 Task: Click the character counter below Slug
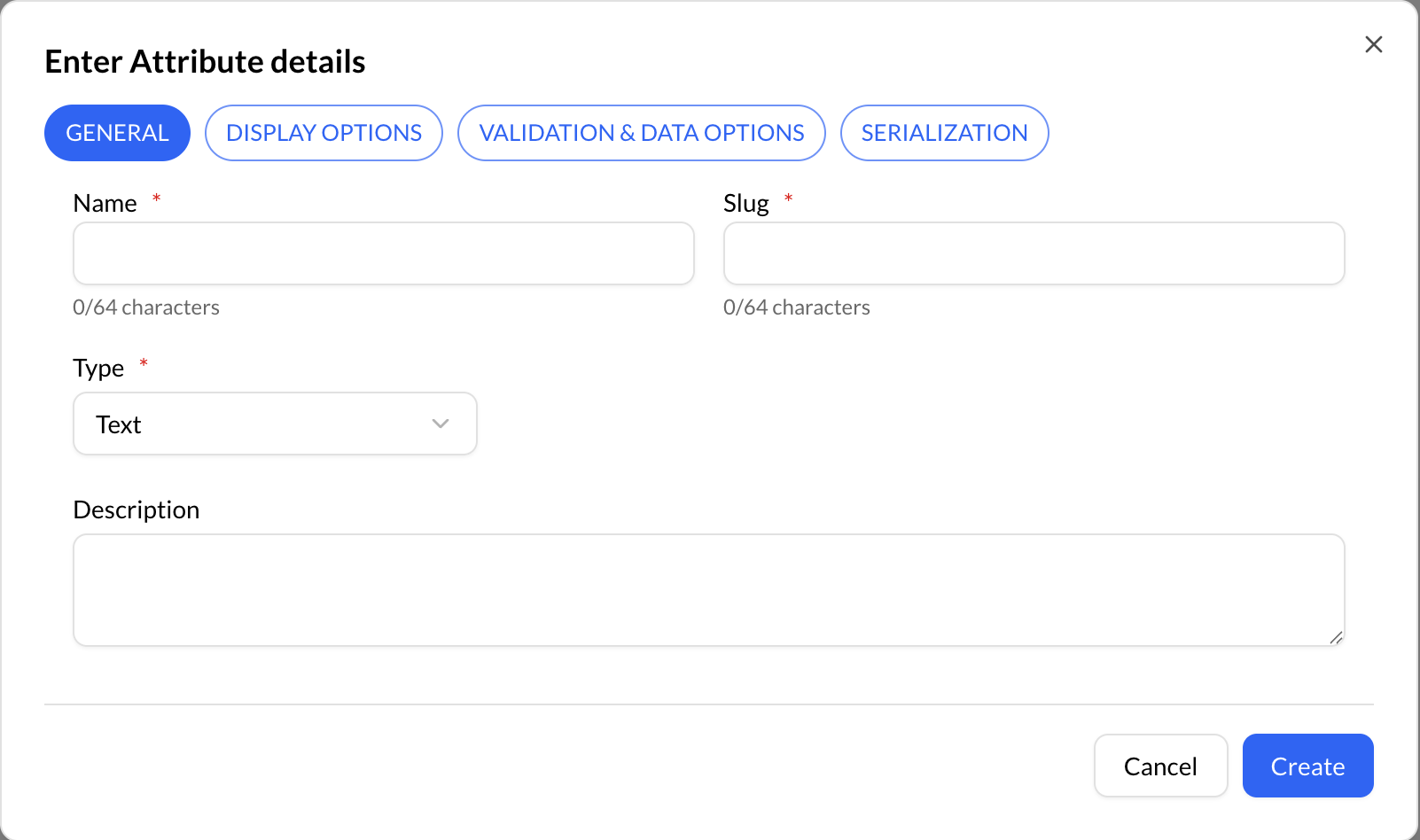(x=796, y=307)
